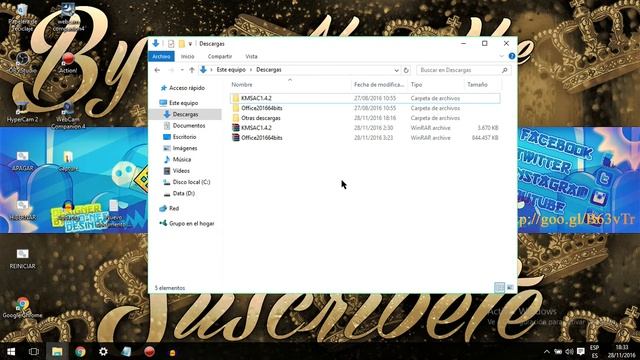Expand the ribbon with the chevron
The width and height of the screenshot is (640, 360).
[502, 56]
